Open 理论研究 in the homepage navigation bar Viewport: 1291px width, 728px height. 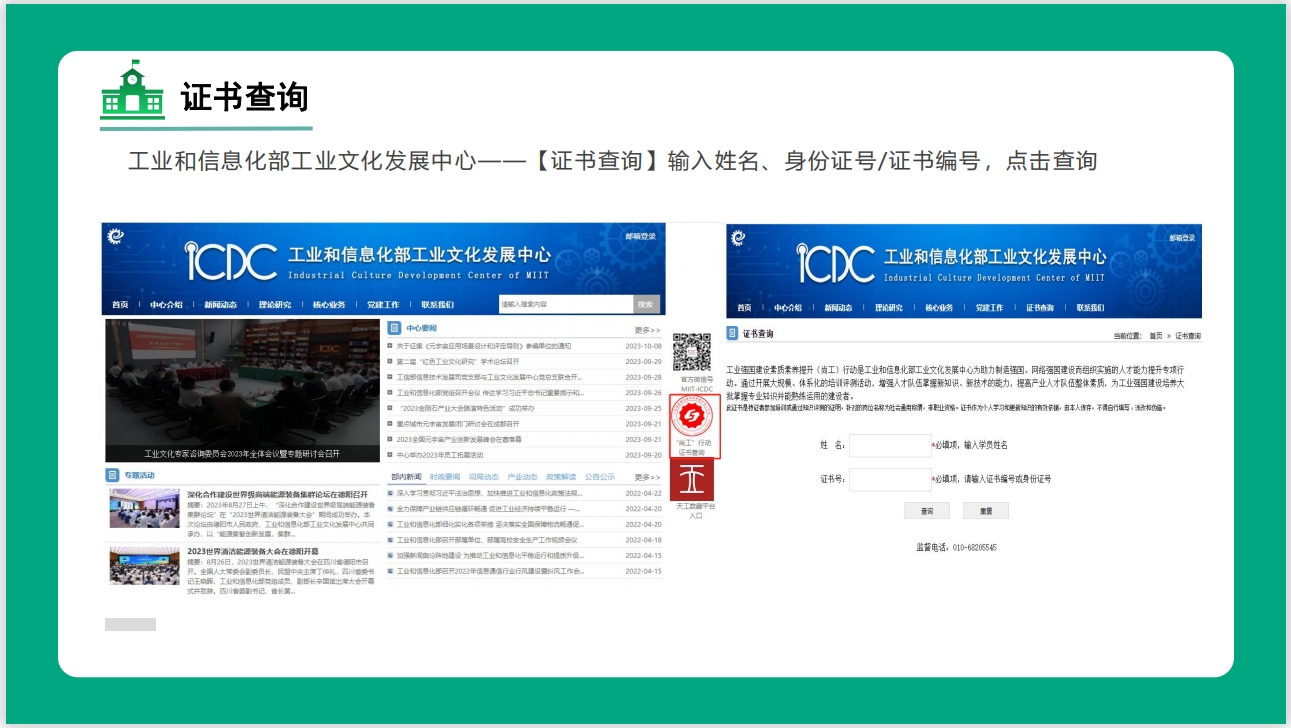pyautogui.click(x=275, y=305)
